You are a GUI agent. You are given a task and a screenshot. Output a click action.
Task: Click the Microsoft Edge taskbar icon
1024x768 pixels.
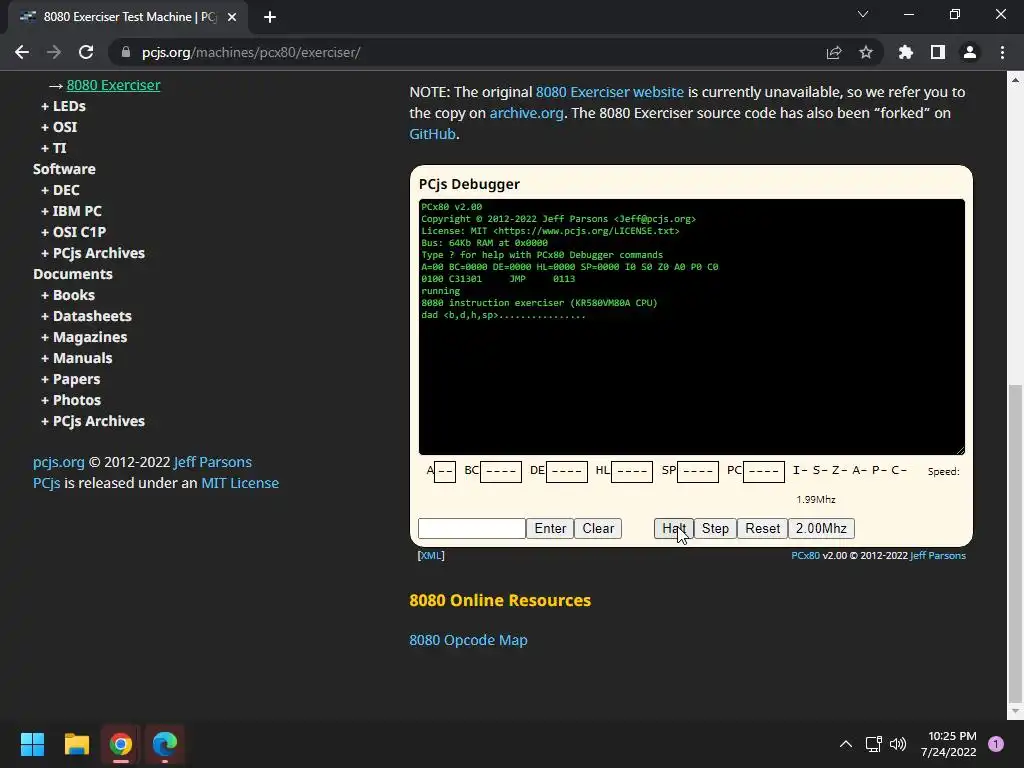pyautogui.click(x=165, y=744)
